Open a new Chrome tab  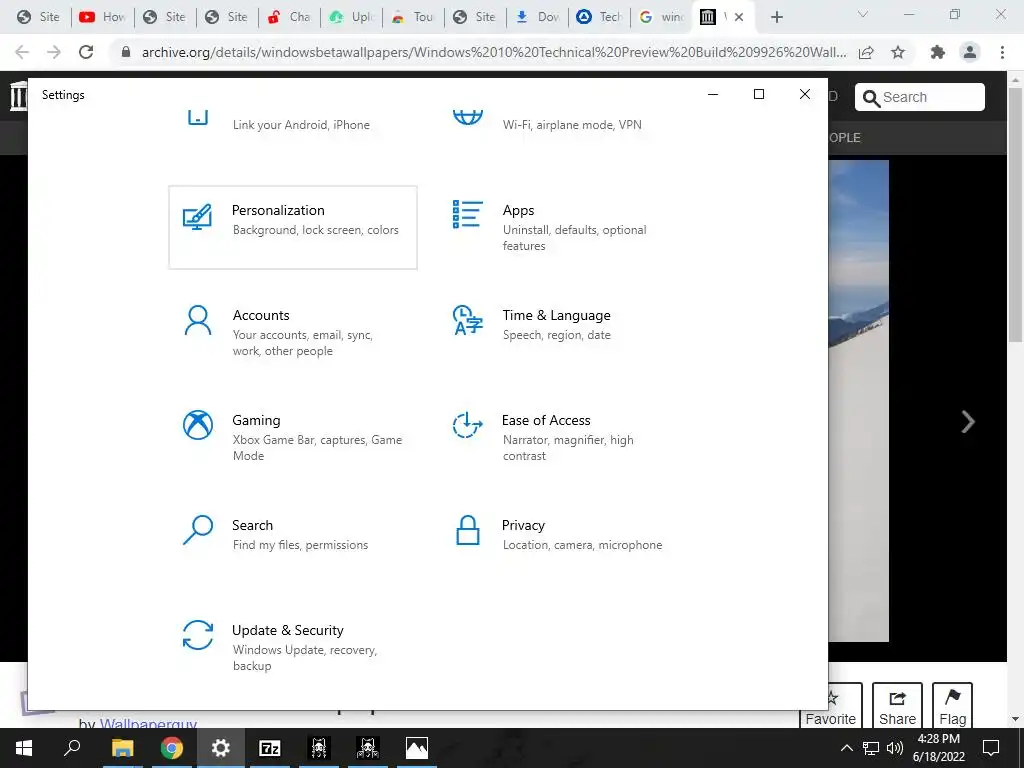click(776, 17)
